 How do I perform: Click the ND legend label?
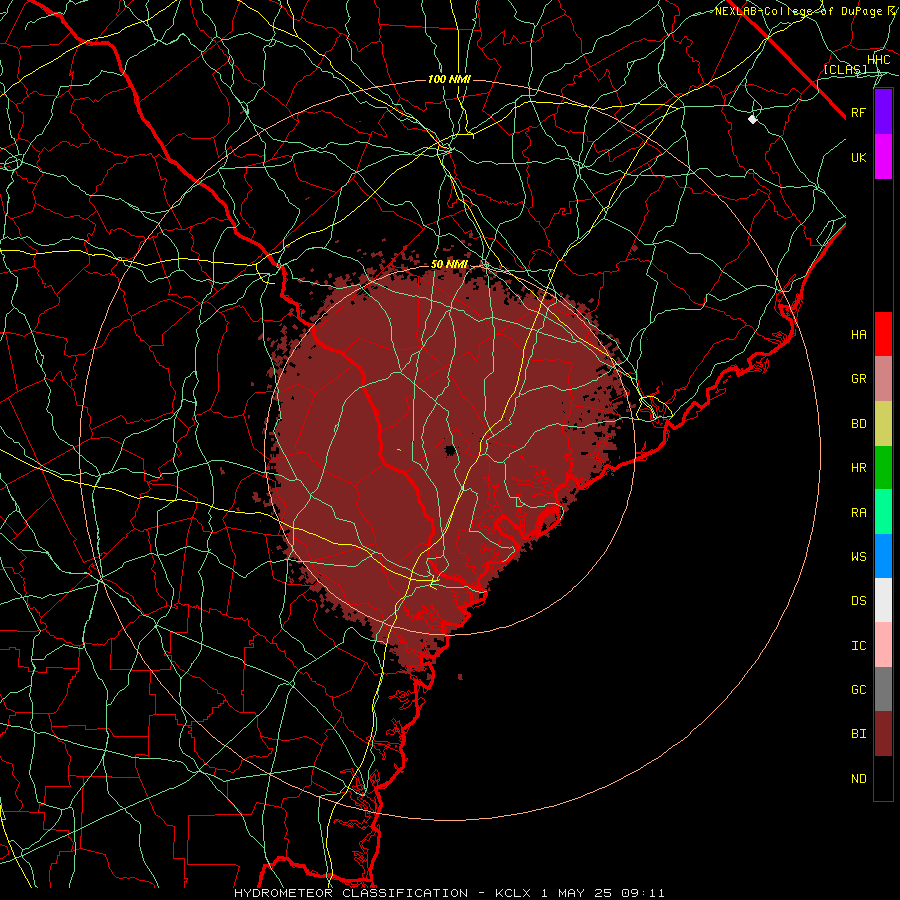pyautogui.click(x=859, y=779)
